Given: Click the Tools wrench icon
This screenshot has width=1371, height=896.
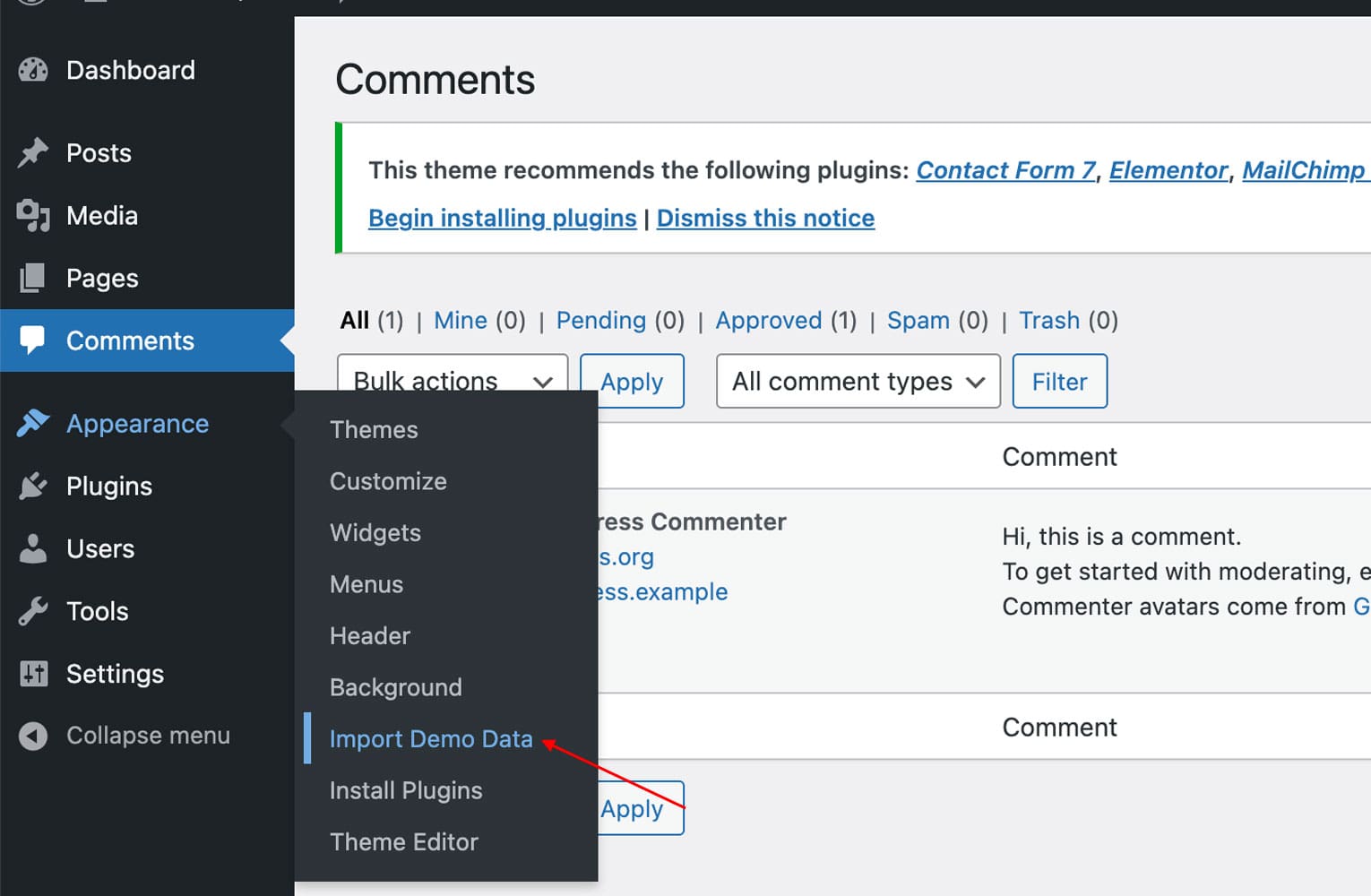Looking at the screenshot, I should (33, 612).
